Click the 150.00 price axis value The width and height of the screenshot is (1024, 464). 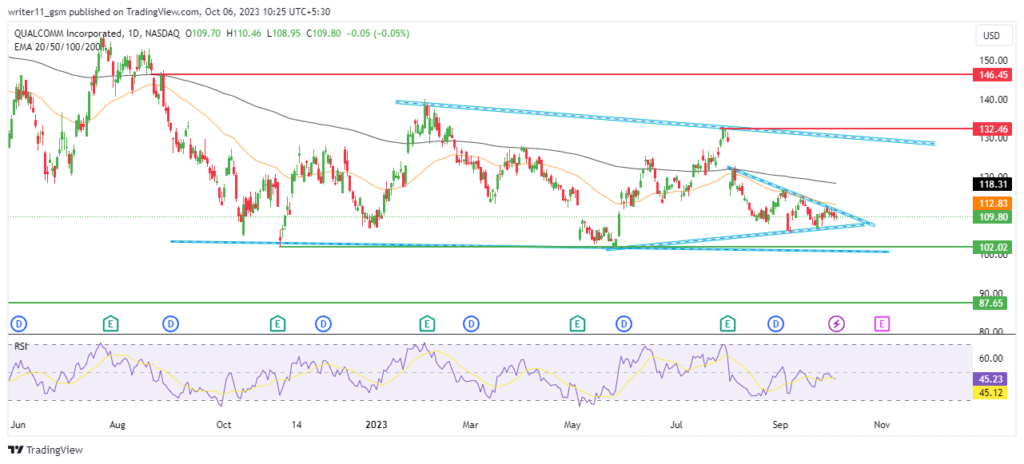(993, 60)
